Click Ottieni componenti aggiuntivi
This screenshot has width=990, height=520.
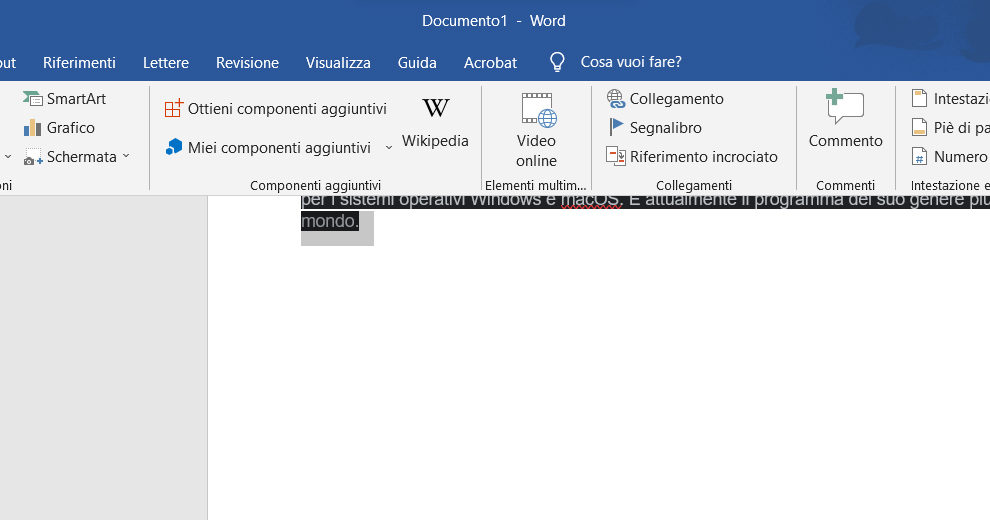pyautogui.click(x=275, y=109)
